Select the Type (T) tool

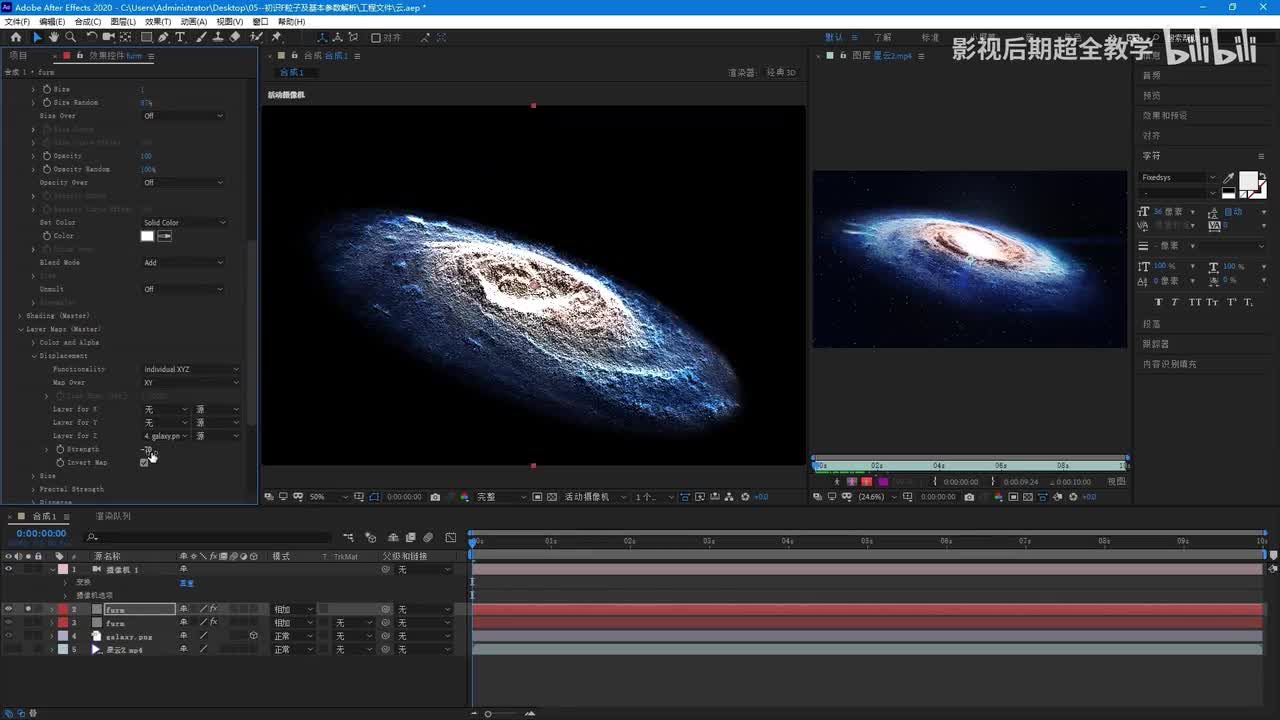[180, 37]
